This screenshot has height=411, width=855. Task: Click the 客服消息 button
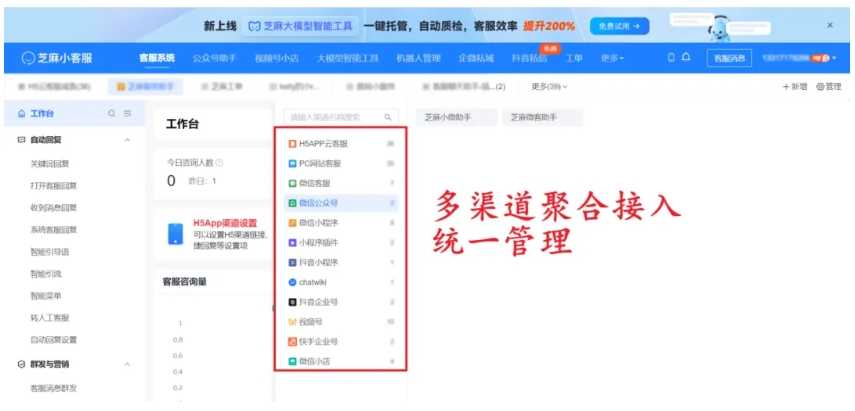730,58
